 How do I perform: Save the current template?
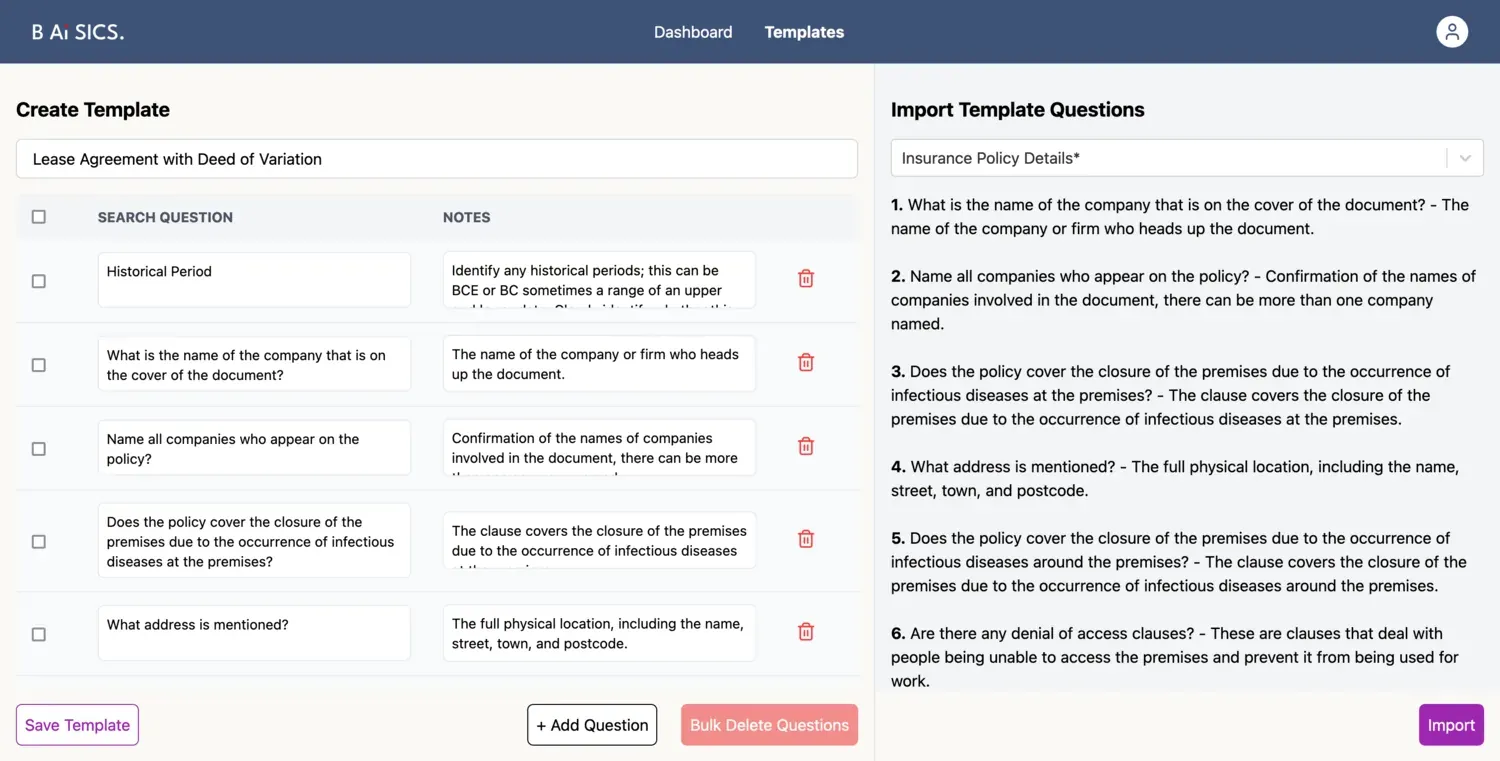76,724
